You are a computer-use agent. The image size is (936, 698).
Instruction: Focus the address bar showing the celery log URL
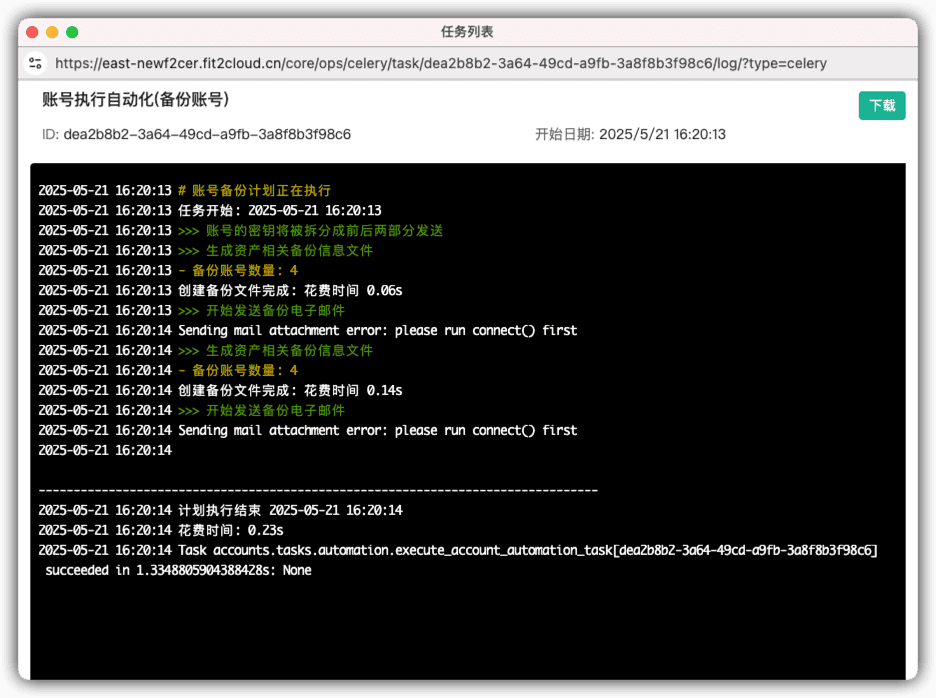coord(441,63)
